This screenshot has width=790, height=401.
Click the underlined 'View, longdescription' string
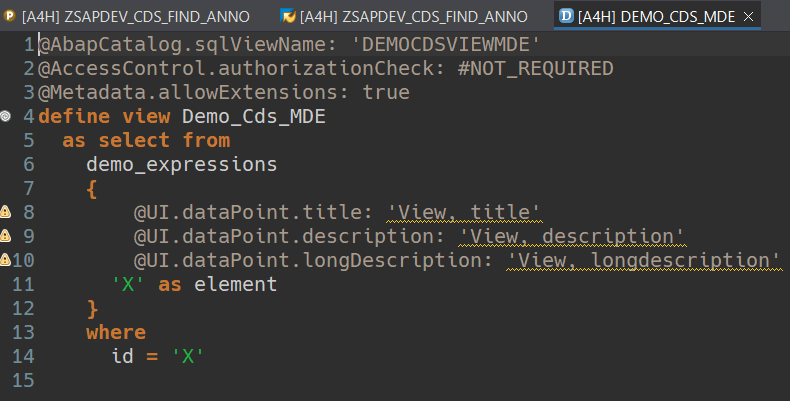coord(644,260)
